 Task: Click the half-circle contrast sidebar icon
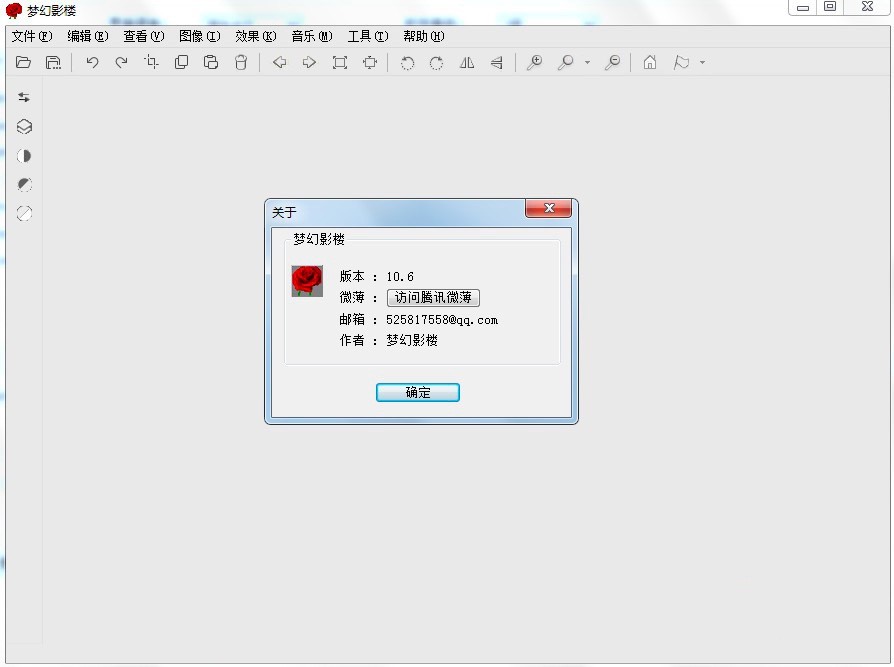coord(24,156)
